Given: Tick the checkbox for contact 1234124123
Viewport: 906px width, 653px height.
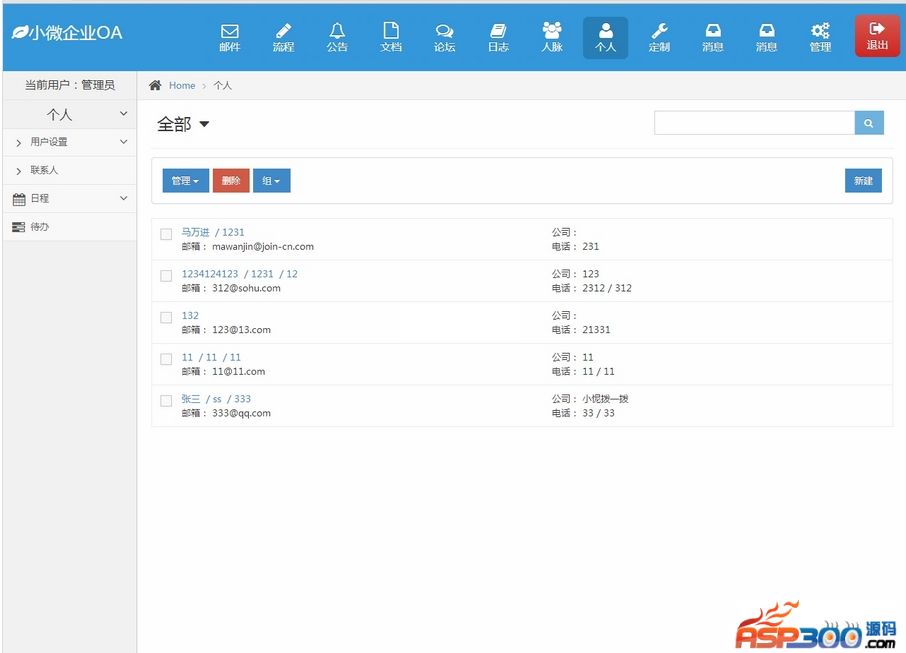Looking at the screenshot, I should point(166,276).
